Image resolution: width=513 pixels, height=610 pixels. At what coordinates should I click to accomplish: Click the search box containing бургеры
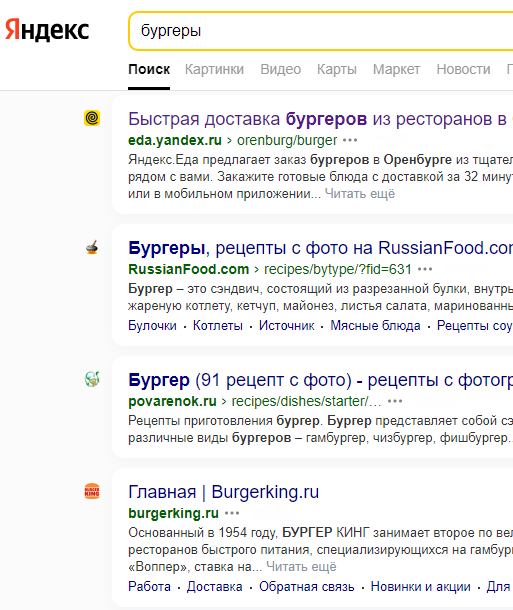(x=321, y=31)
